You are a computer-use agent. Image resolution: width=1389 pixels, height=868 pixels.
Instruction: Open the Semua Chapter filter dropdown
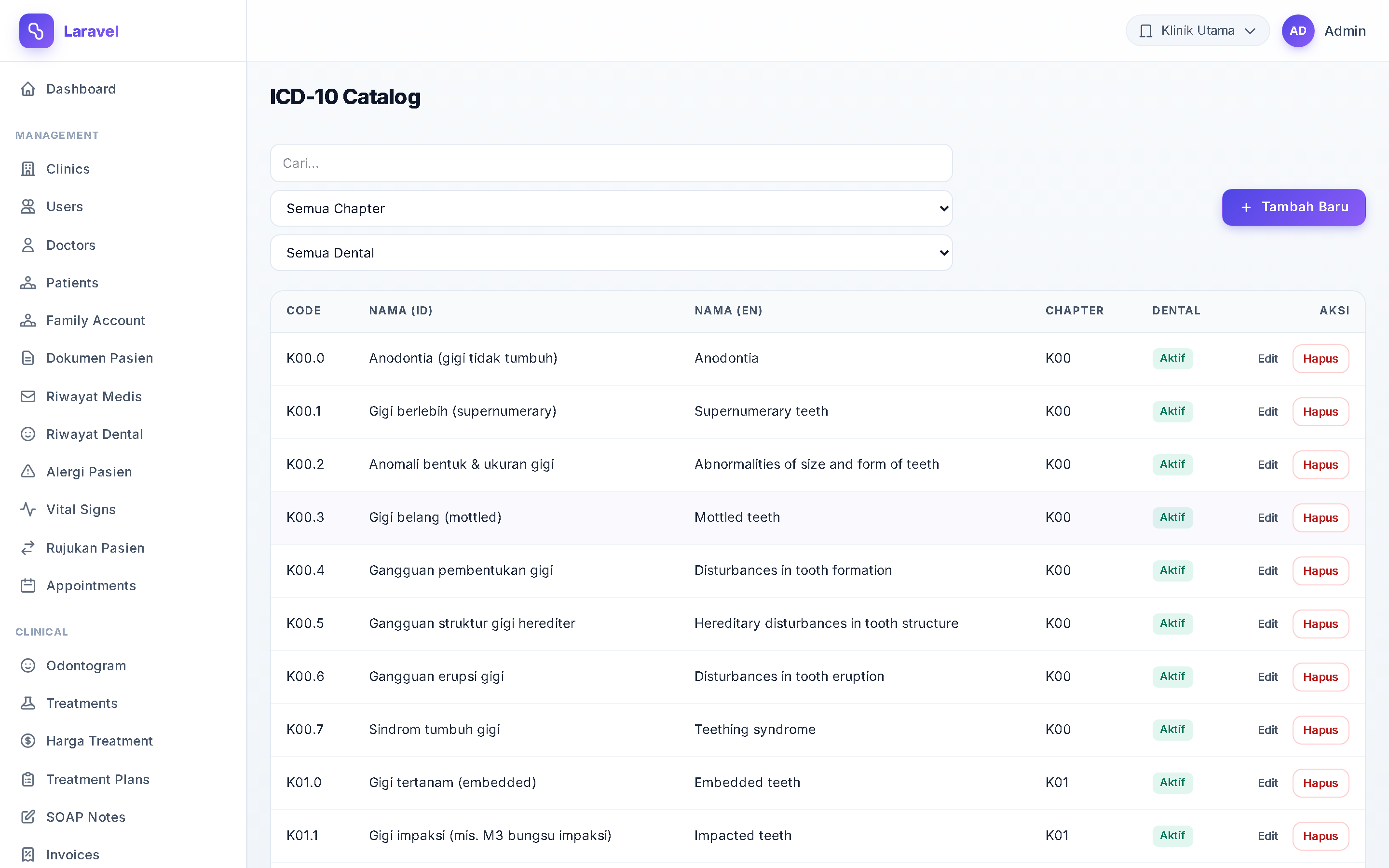[611, 208]
